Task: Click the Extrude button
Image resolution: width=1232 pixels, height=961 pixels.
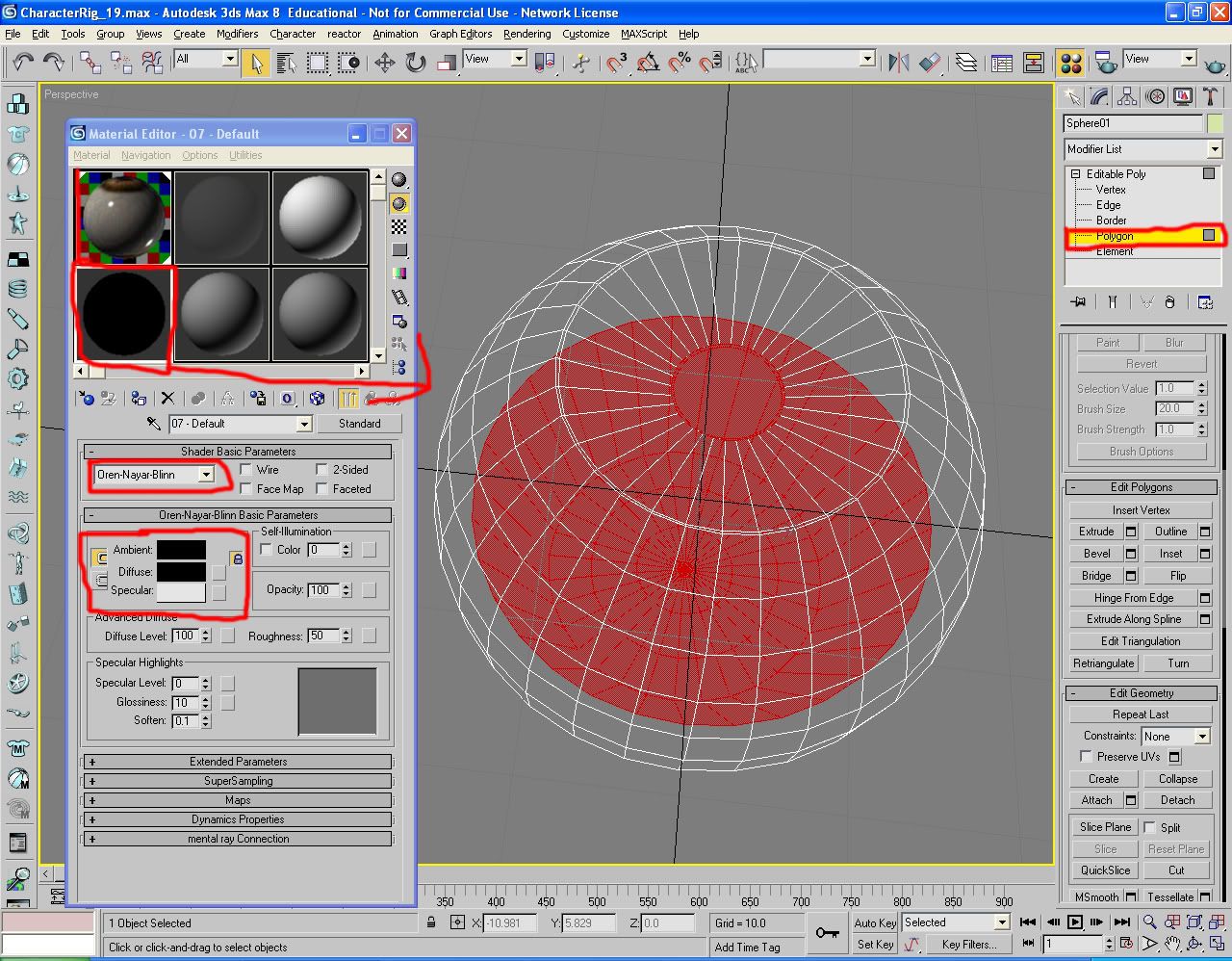Action: (x=1095, y=532)
